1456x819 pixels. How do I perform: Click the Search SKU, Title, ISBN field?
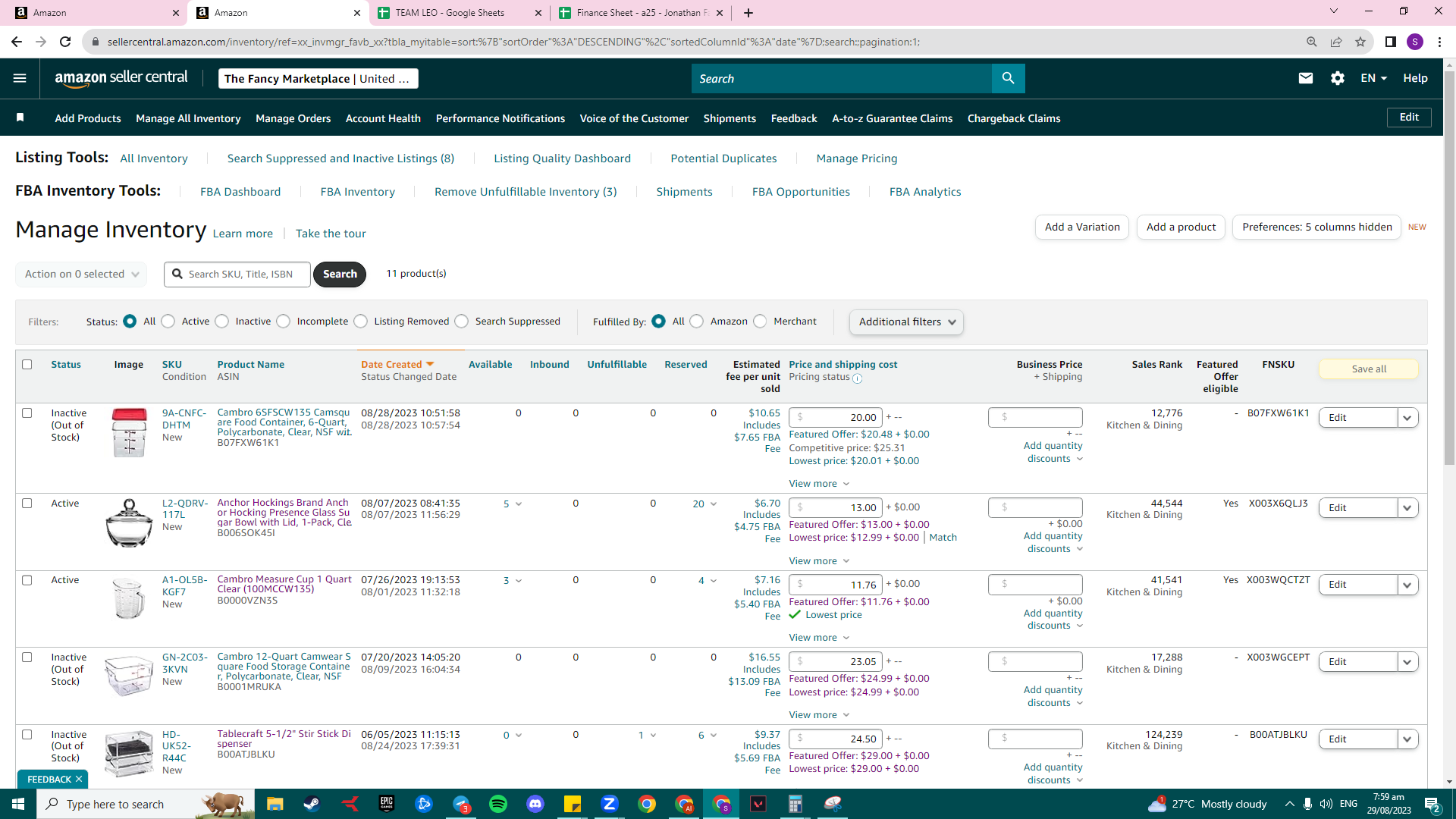[x=237, y=274]
